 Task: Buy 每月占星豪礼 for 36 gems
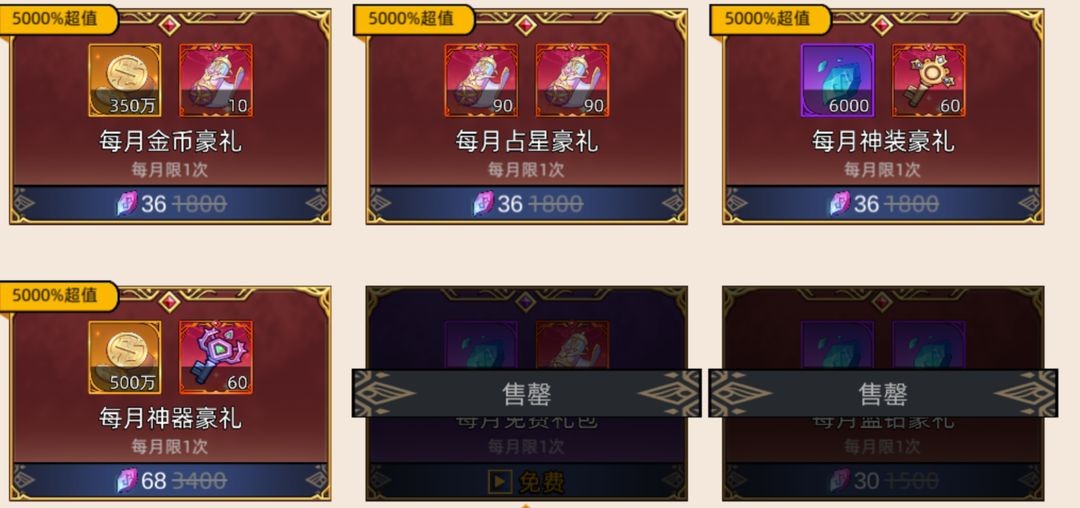point(526,204)
